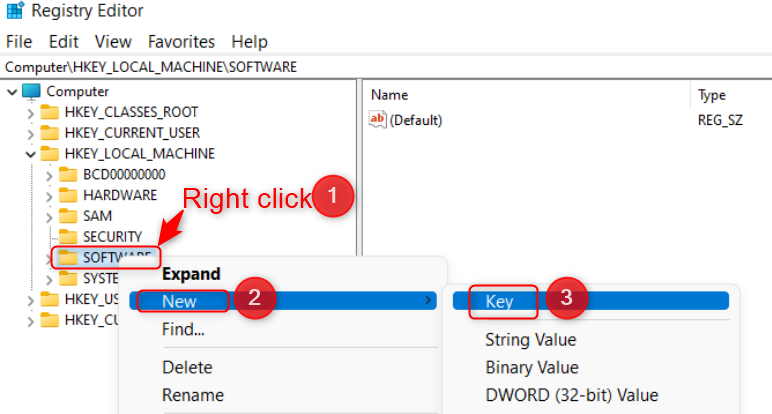Click REG_SZ type cell
The width and height of the screenshot is (772, 414).
click(720, 120)
